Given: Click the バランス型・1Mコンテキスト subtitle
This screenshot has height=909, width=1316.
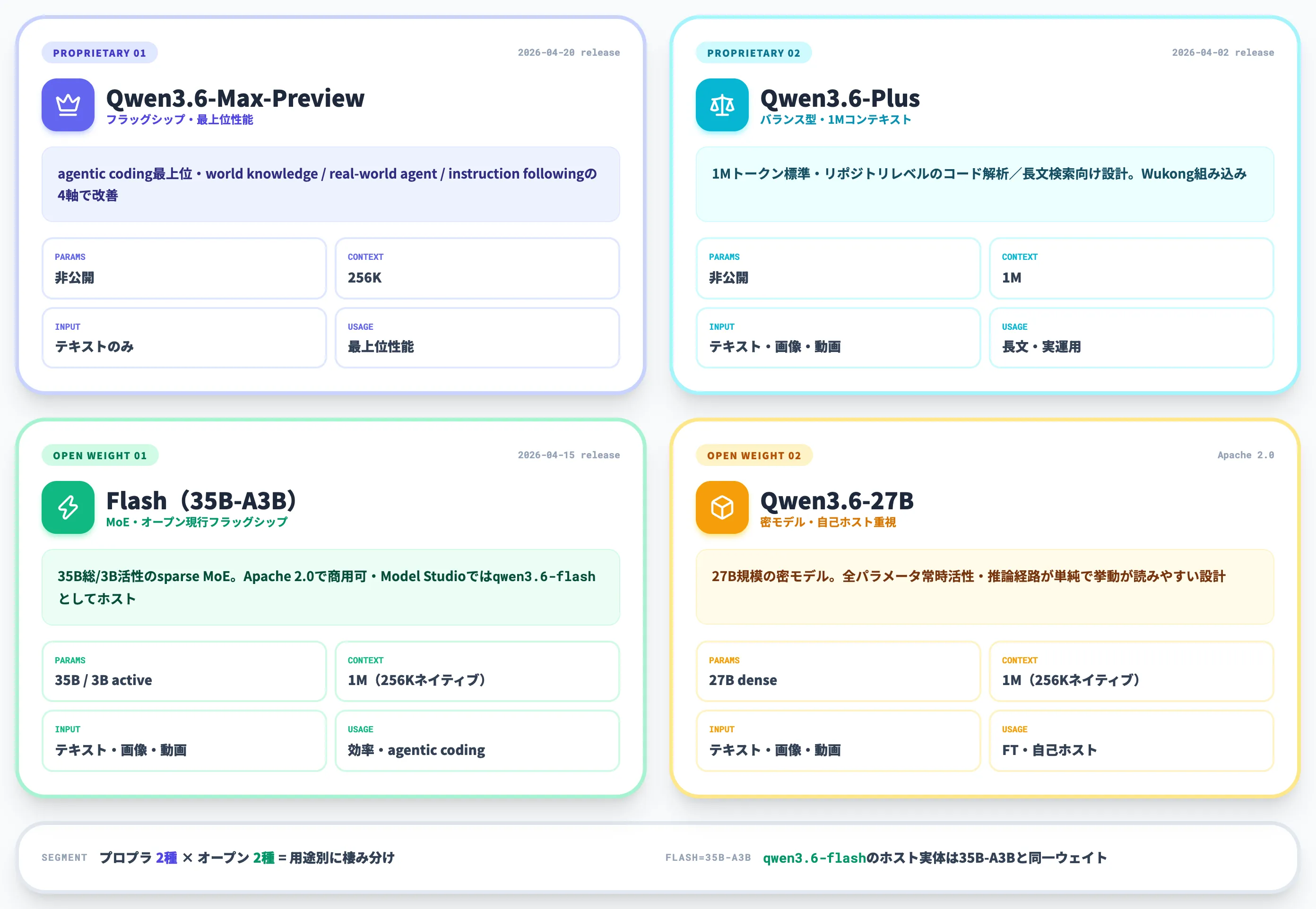Looking at the screenshot, I should pos(836,120).
